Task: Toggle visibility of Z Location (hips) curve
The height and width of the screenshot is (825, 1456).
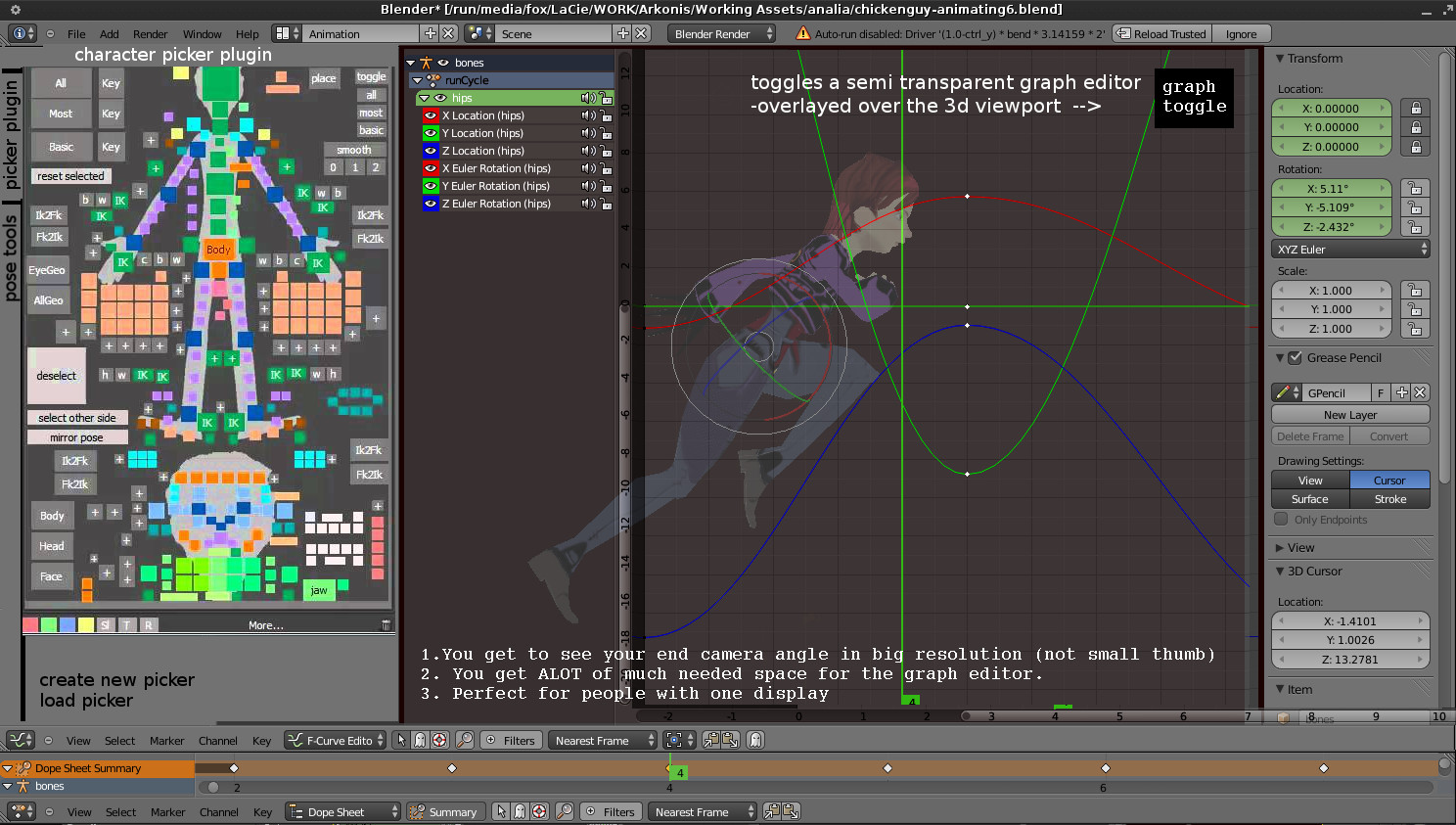Action: (430, 151)
